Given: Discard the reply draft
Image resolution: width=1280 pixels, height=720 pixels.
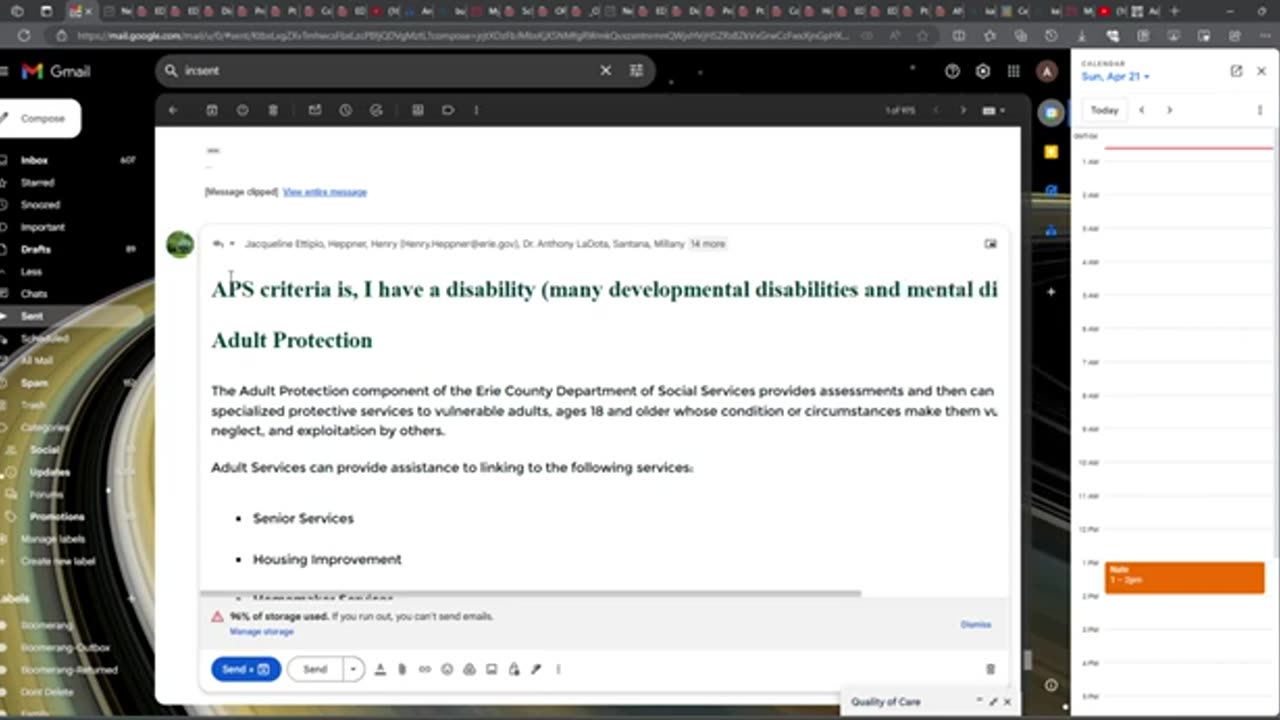Looking at the screenshot, I should click(990, 669).
